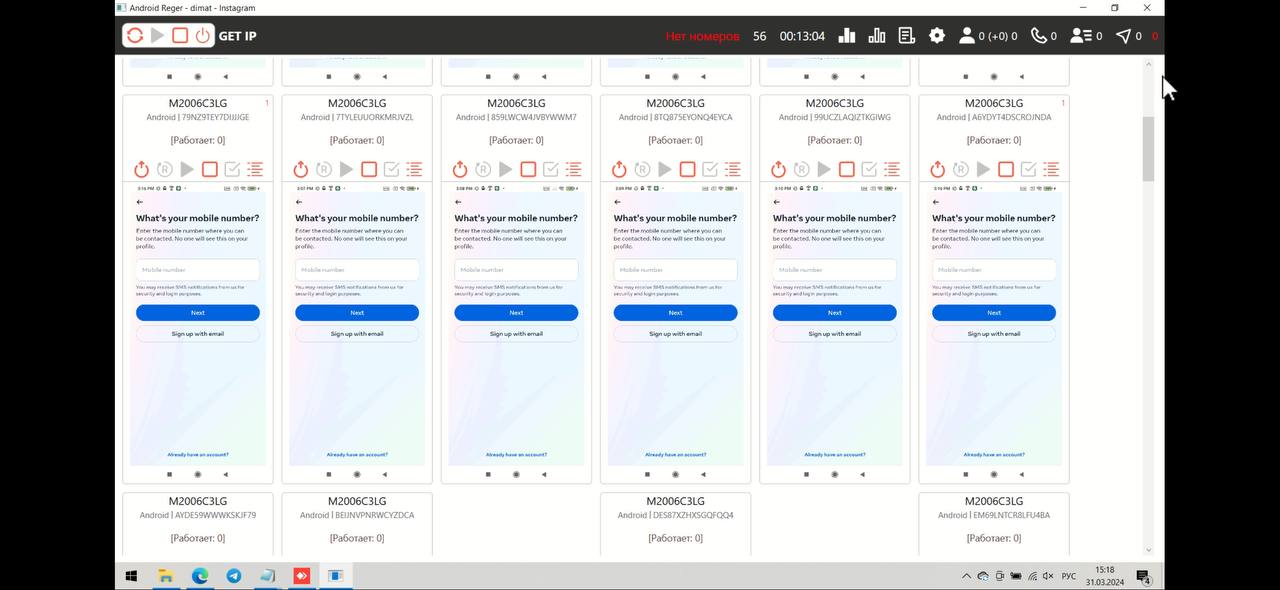Click the R reset icon on device A6YDYT4DSCROJNDA
This screenshot has height=590, width=1280.
[x=960, y=169]
